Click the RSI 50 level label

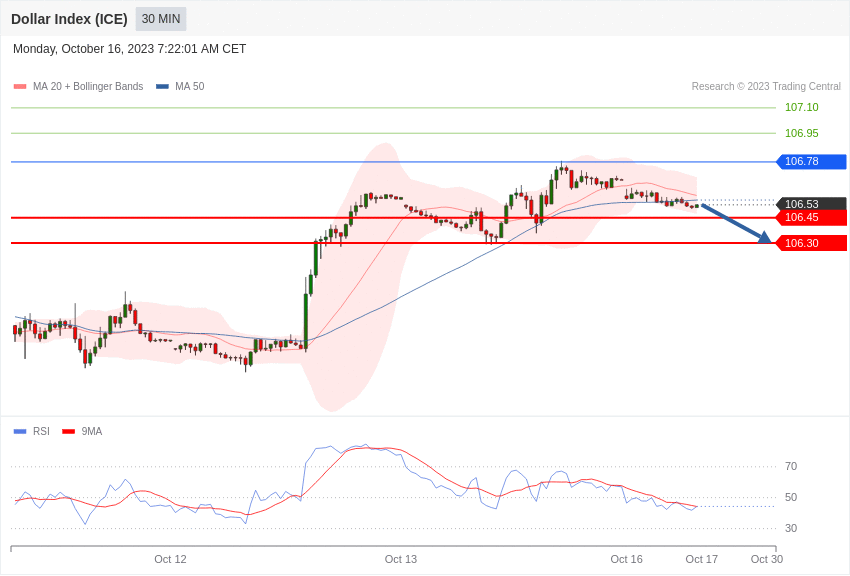pyautogui.click(x=791, y=497)
